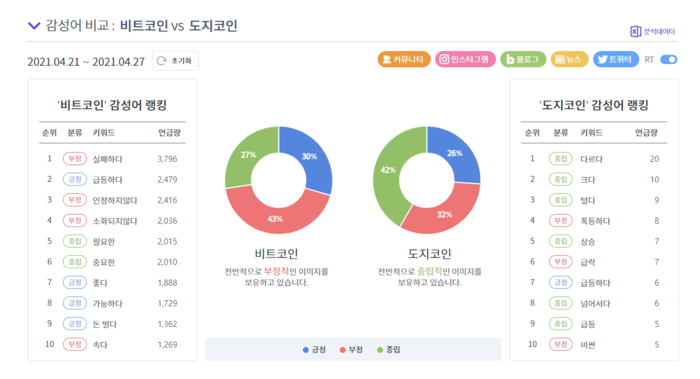The width and height of the screenshot is (700, 379).
Task: Toggle the 커뮤니티 source filter
Action: 404,59
